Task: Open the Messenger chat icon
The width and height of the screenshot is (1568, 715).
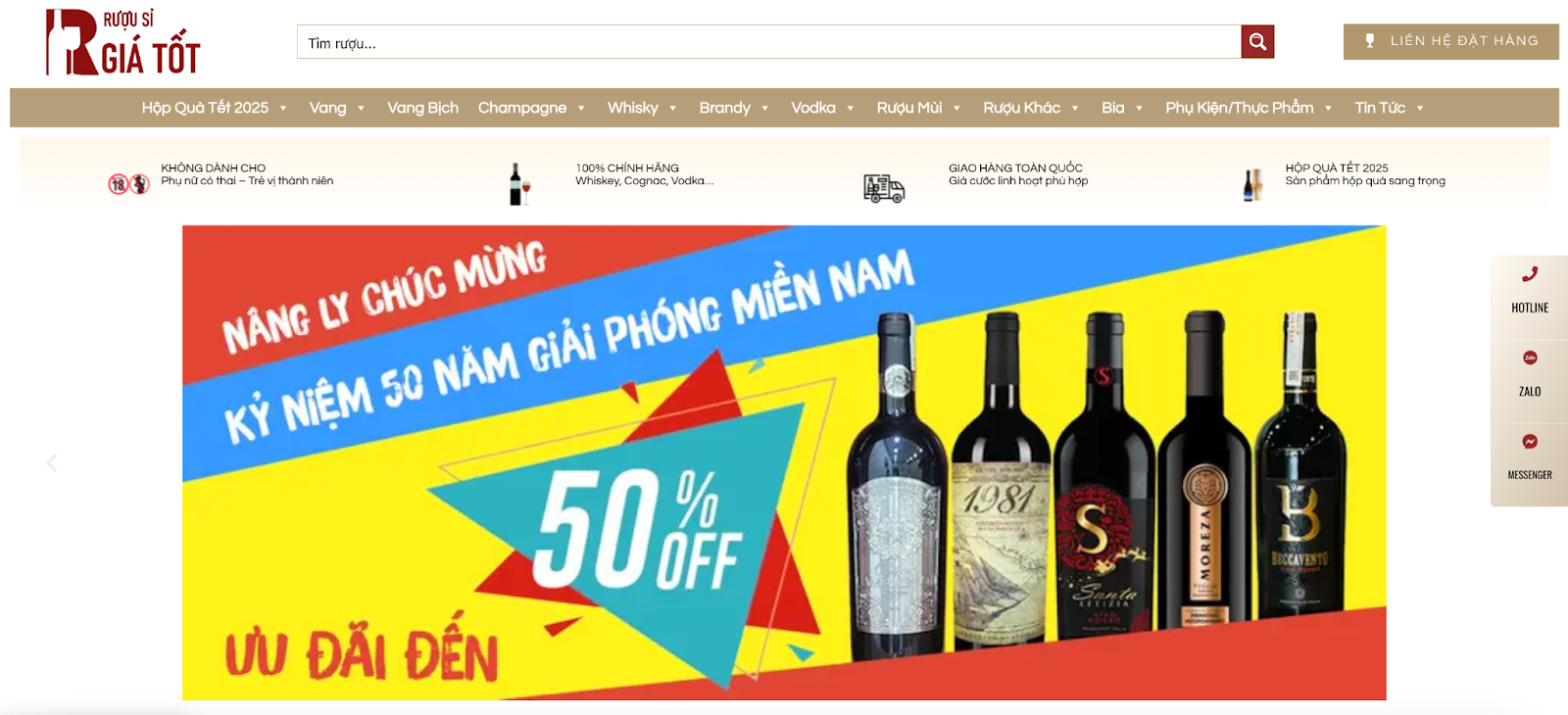Action: click(x=1530, y=442)
